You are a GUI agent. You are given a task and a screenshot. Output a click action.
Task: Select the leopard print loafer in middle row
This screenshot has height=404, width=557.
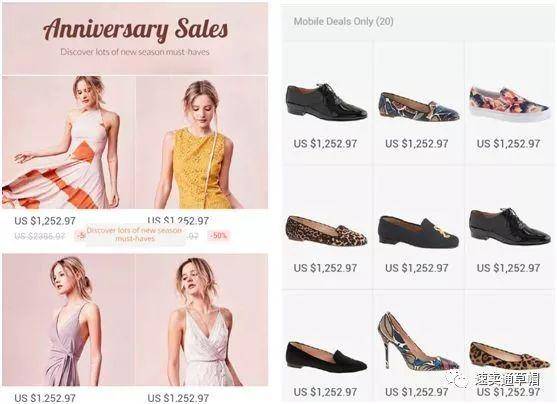pos(326,231)
